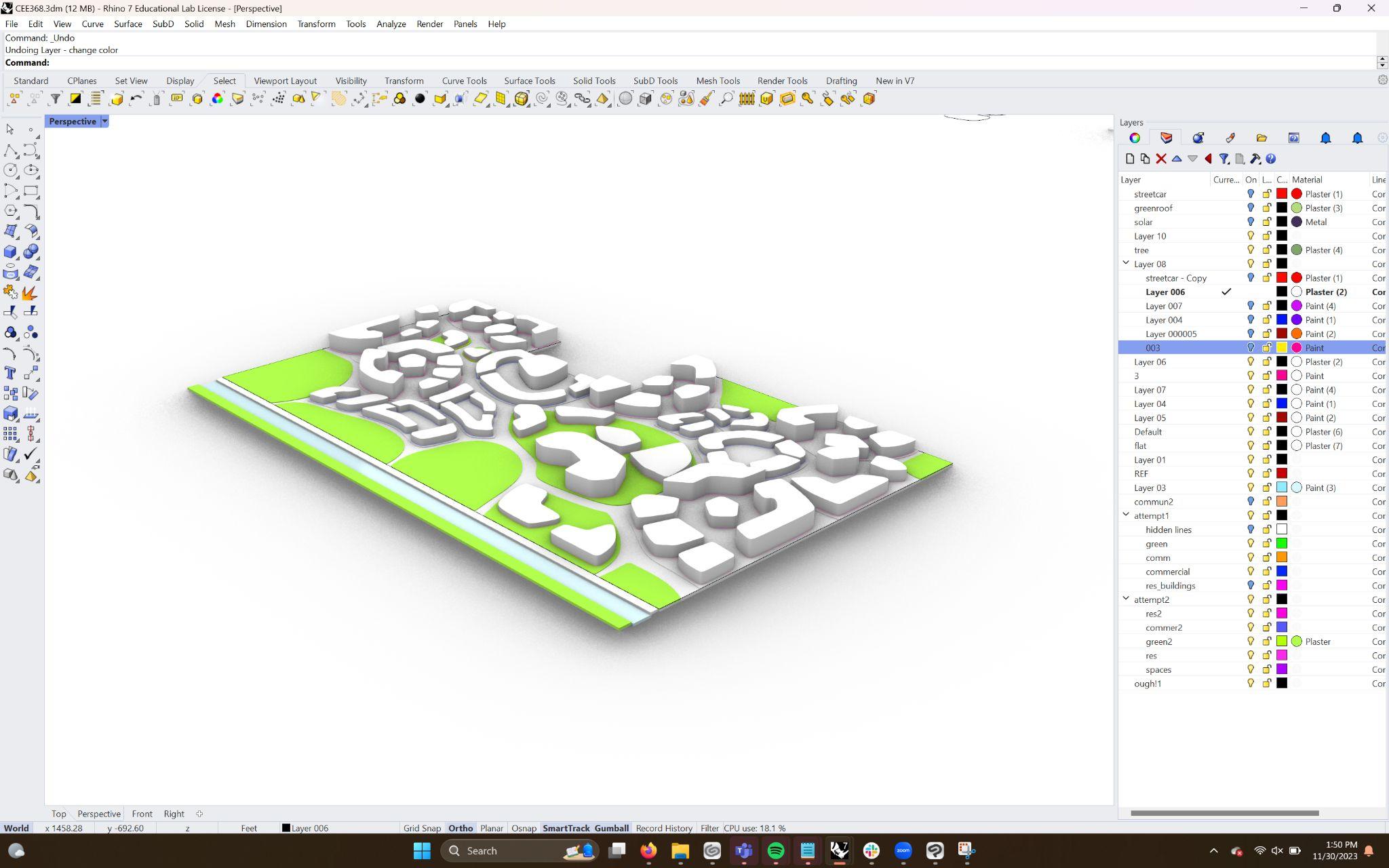Collapse the attempt2 layer group

(x=1126, y=599)
